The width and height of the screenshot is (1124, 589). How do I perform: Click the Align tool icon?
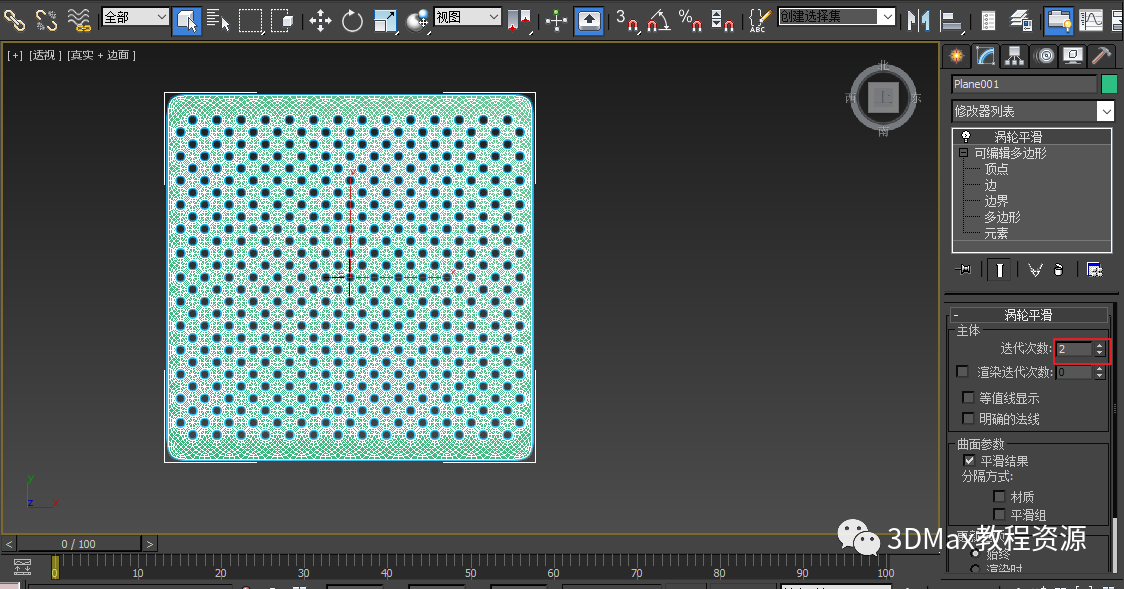[x=951, y=20]
